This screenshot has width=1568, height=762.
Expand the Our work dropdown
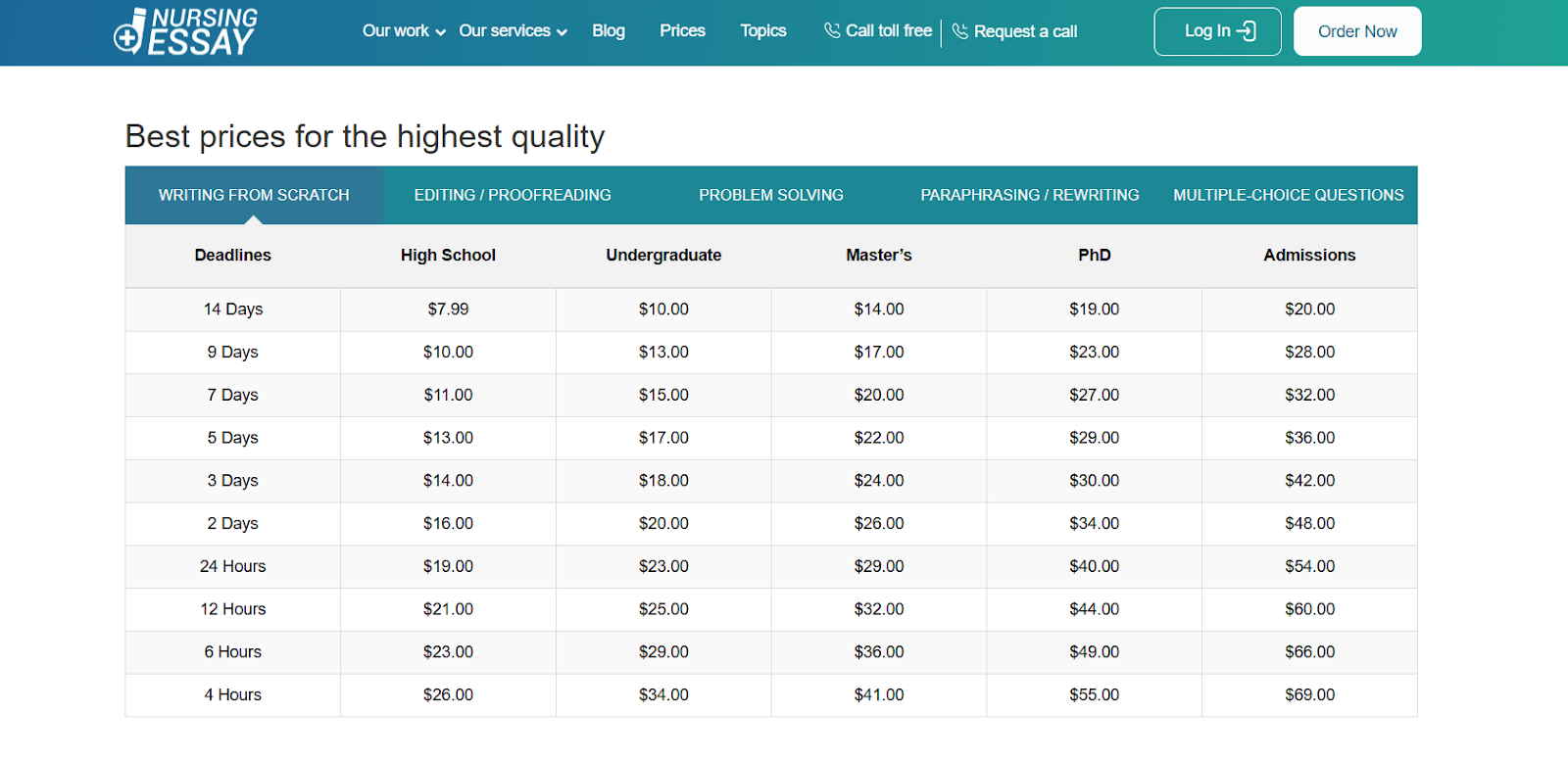[x=404, y=31]
